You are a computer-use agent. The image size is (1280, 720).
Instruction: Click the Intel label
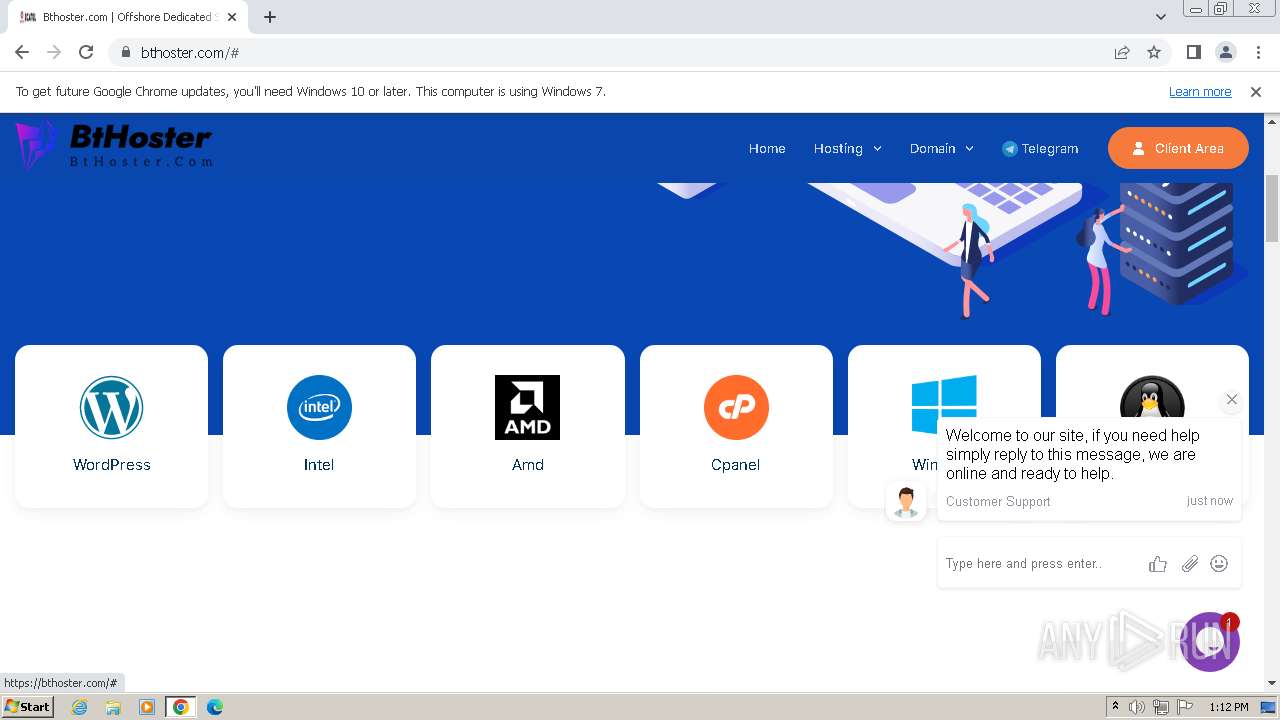click(319, 464)
